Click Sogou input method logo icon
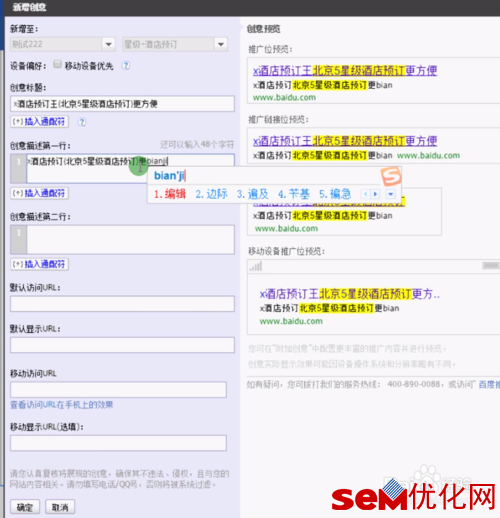This screenshot has height=518, width=500. click(391, 176)
